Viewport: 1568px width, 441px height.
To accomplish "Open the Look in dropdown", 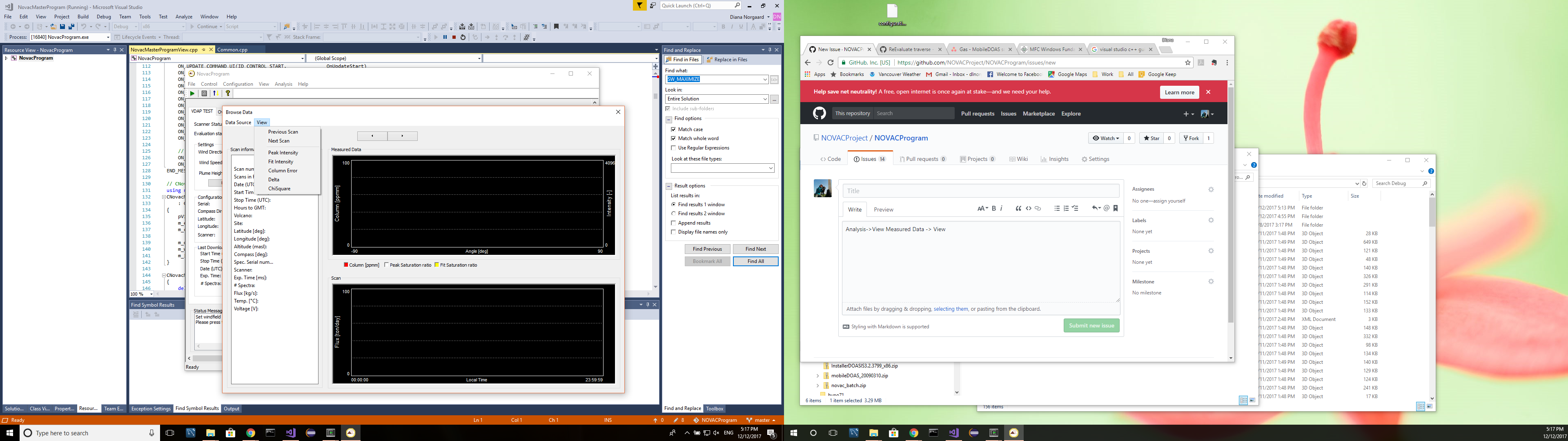I will (x=765, y=99).
